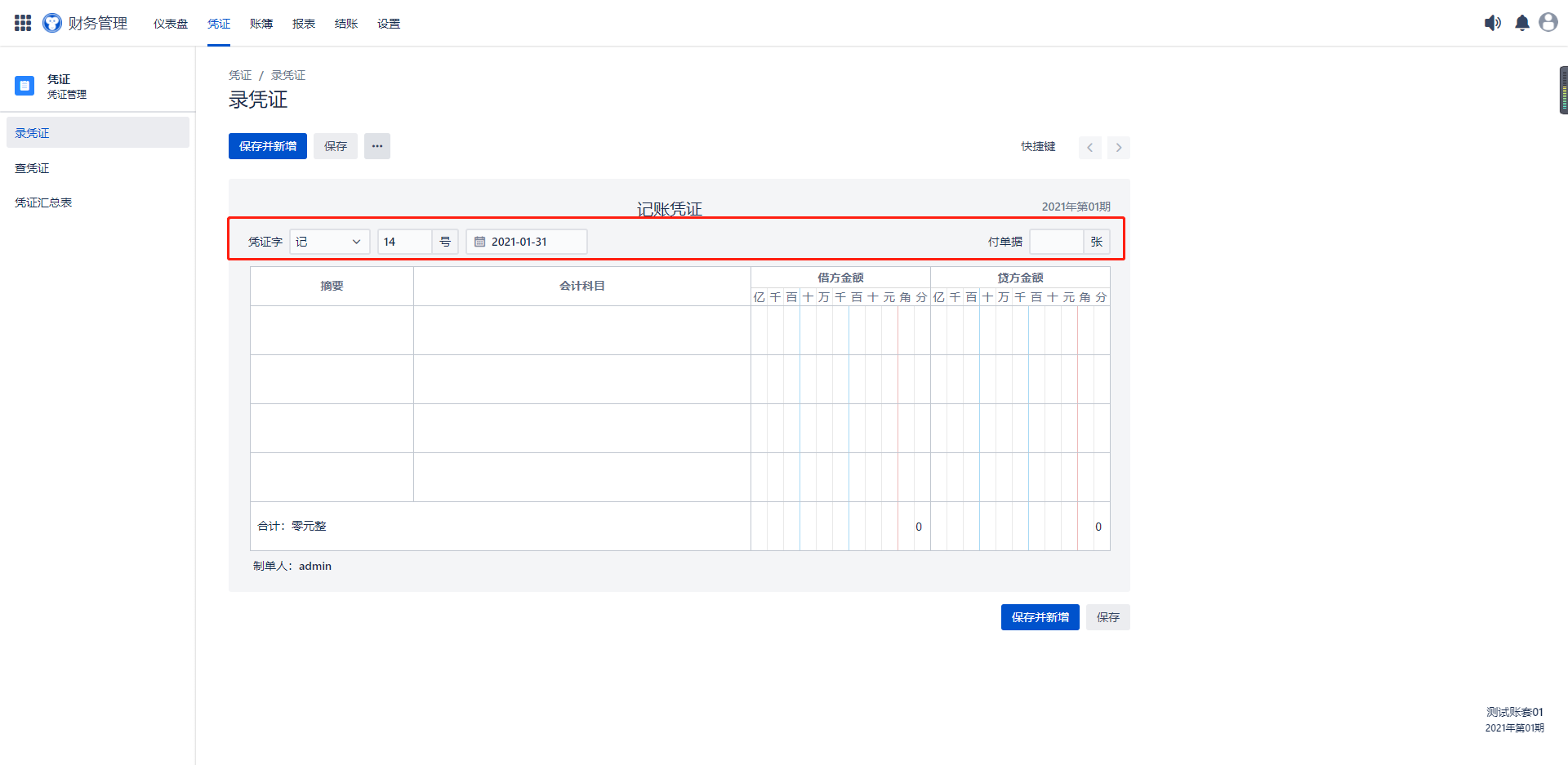This screenshot has width=1568, height=765.
Task: Click the 合计: 零元整 total text
Action: (292, 526)
